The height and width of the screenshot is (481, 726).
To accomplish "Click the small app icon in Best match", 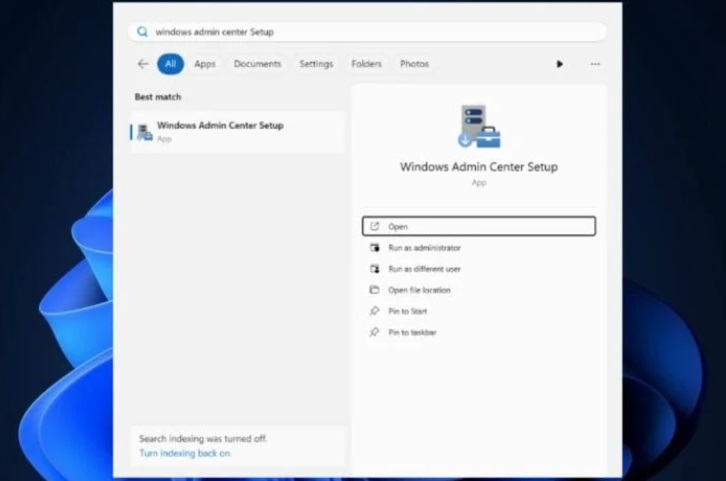I will [145, 132].
